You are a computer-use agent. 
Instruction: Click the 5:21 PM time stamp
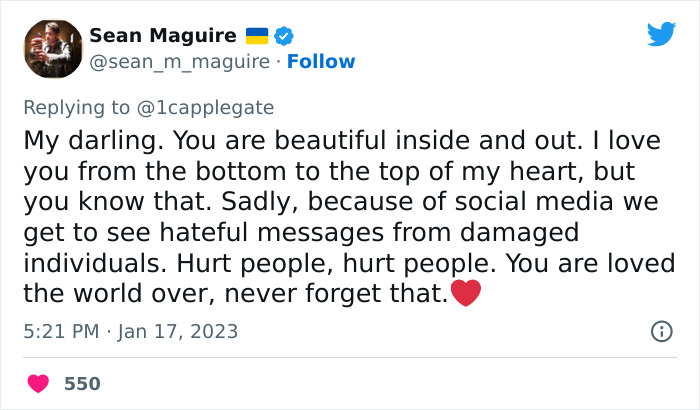point(60,331)
